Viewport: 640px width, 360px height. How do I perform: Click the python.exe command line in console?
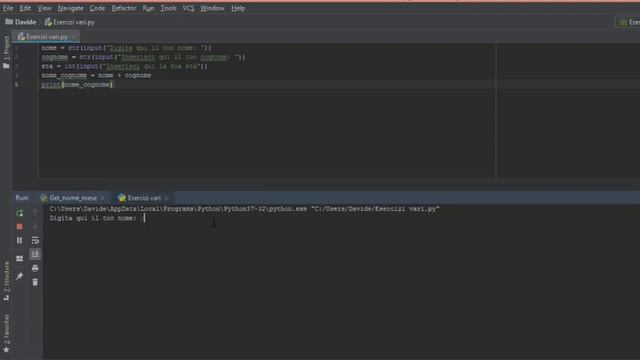[x=244, y=209]
